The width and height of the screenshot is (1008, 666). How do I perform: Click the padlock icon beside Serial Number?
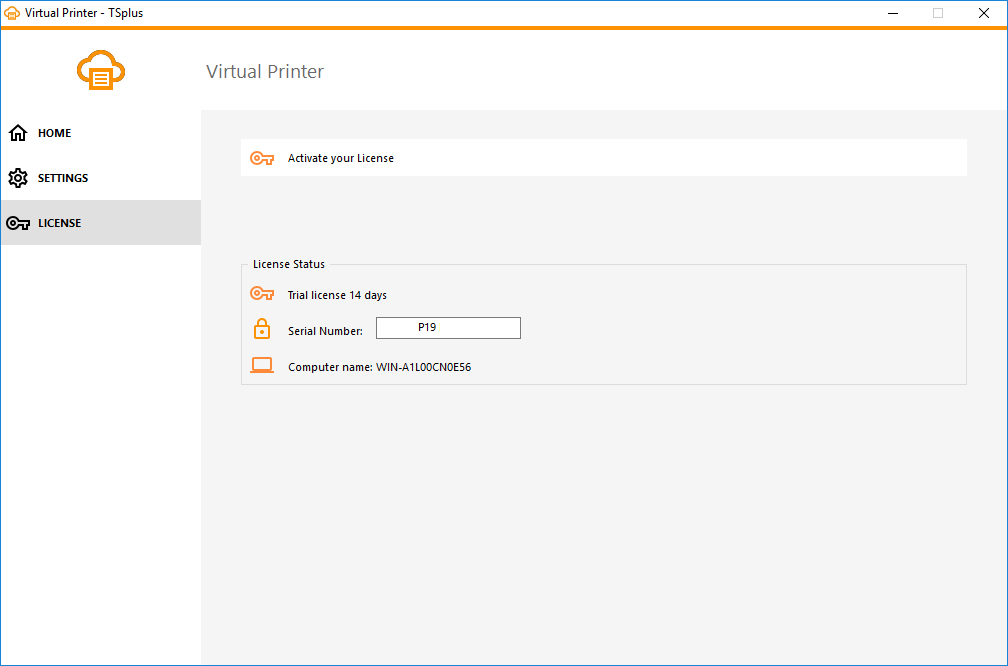tap(262, 328)
